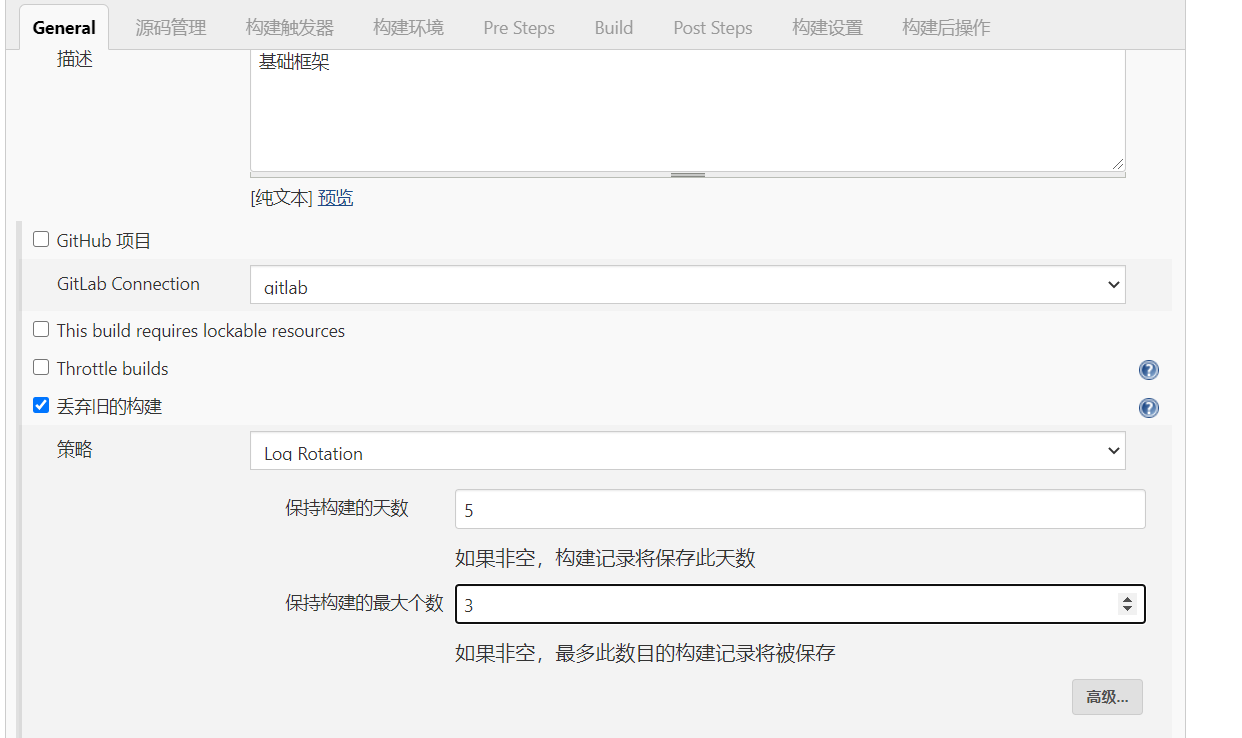Screen dimensions: 1242x738
Task: Open help for 丢弃旧的构建 option
Action: (1148, 407)
